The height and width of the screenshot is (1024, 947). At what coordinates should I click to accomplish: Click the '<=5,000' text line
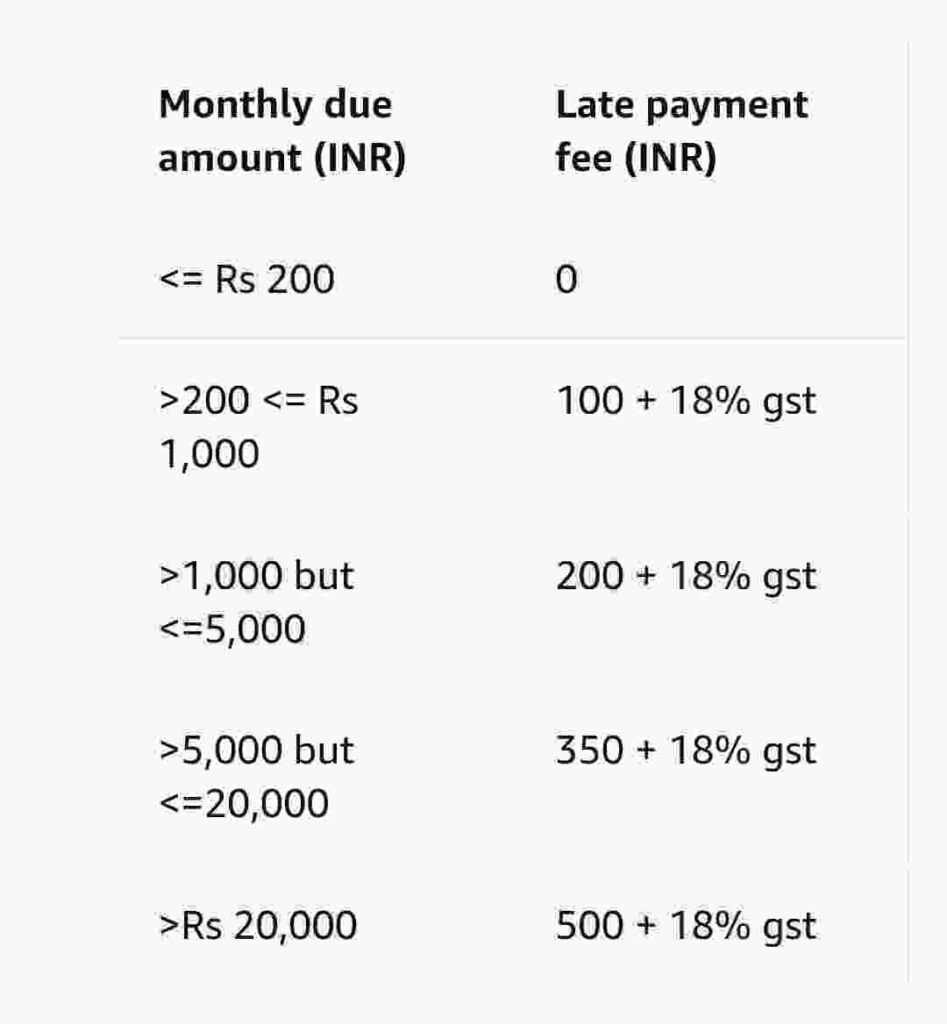coord(233,630)
